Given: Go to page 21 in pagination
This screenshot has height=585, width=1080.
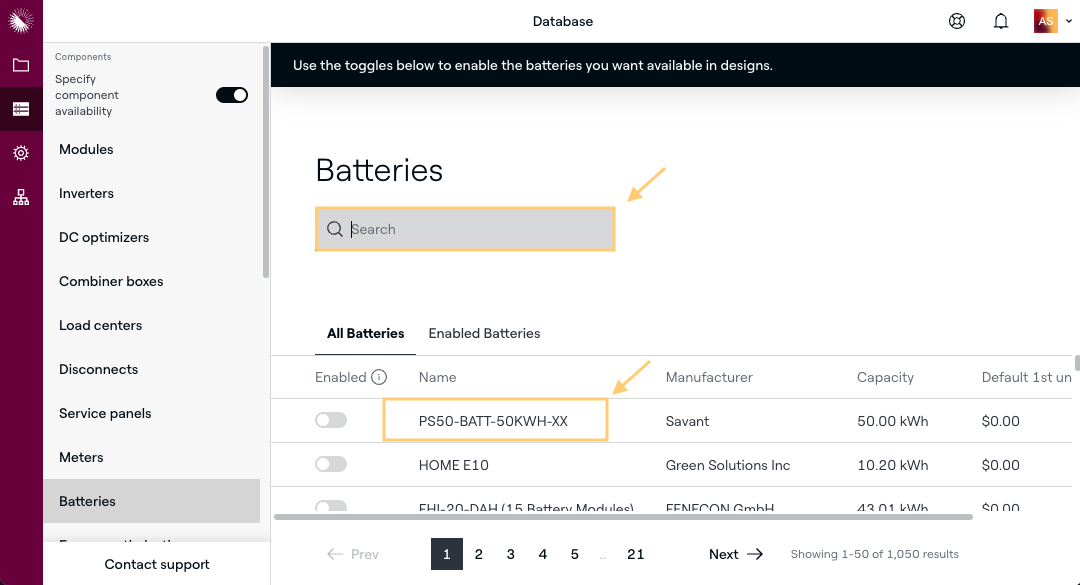Looking at the screenshot, I should (x=635, y=554).
